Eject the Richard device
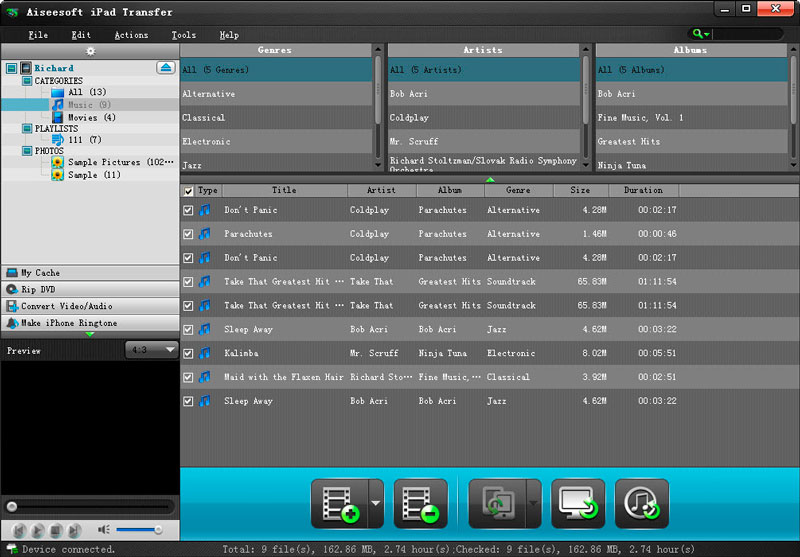 point(166,68)
